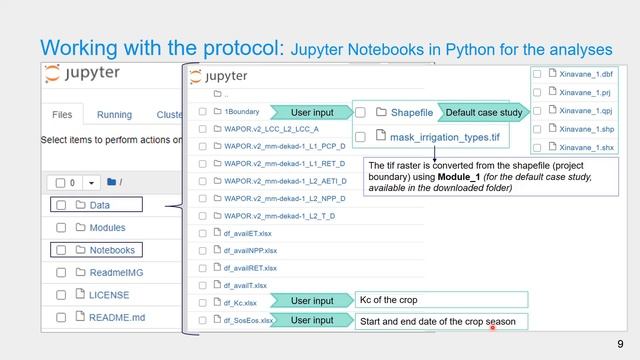The image size is (640, 360).
Task: Click the file icon beside df_SosEos.xlsx
Action: (217, 320)
